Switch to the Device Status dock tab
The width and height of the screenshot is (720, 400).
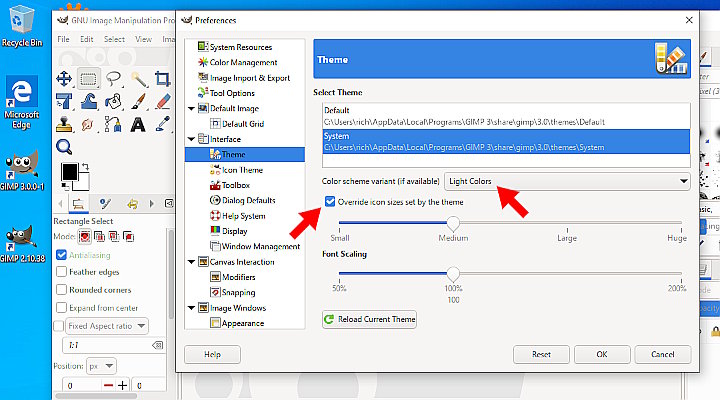pos(106,203)
